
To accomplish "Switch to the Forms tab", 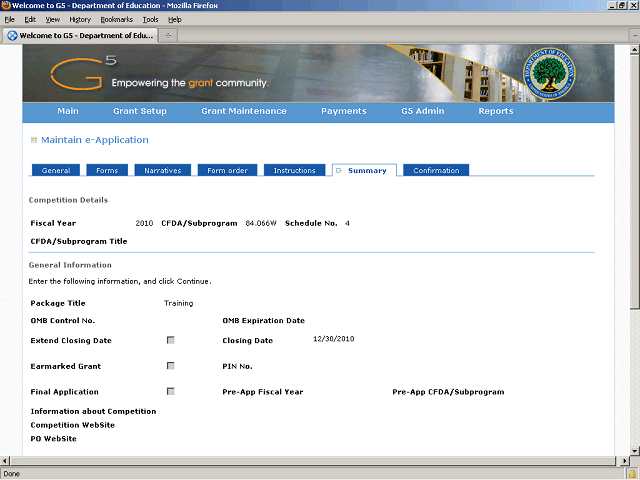I will tap(107, 170).
